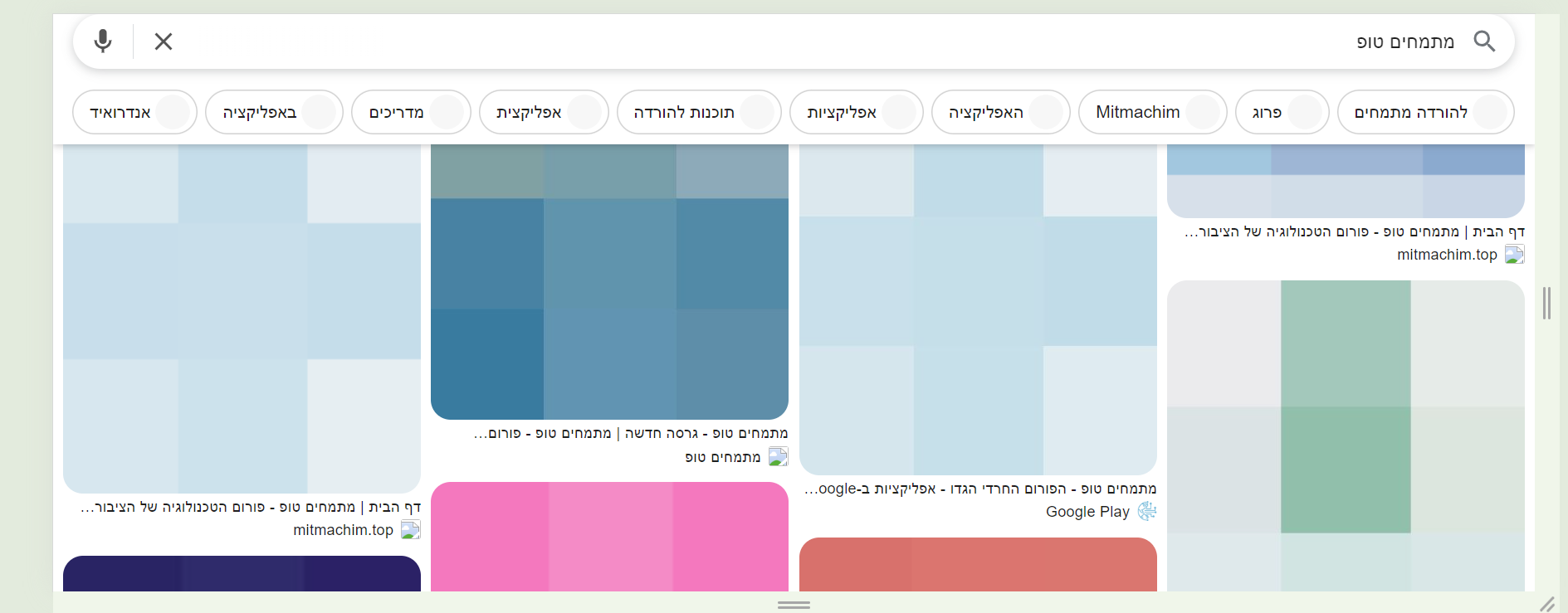Click favicon beside מתמחים טופ source label
The image size is (1568, 613).
point(778,457)
